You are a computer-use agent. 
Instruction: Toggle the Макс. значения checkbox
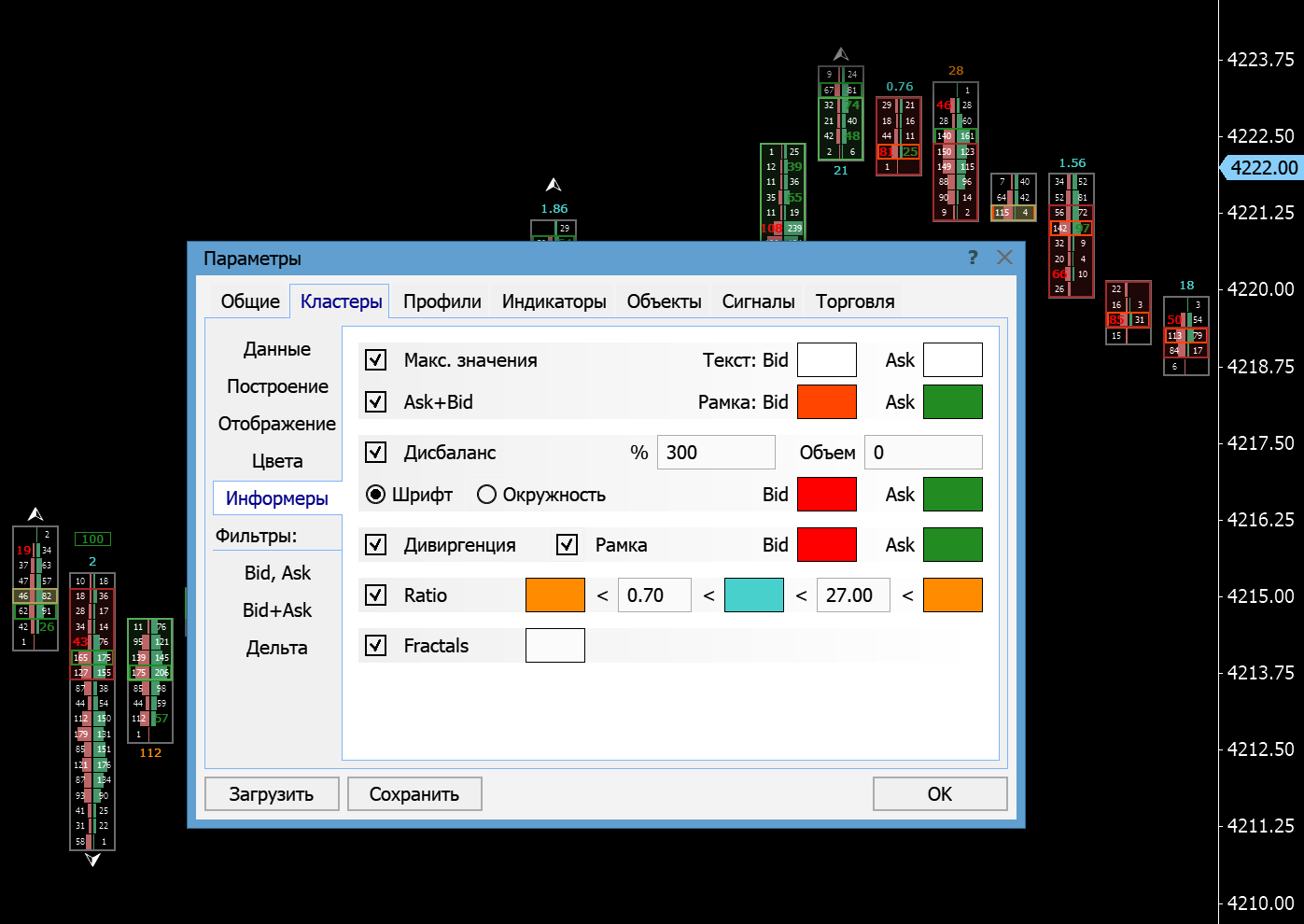(x=376, y=360)
